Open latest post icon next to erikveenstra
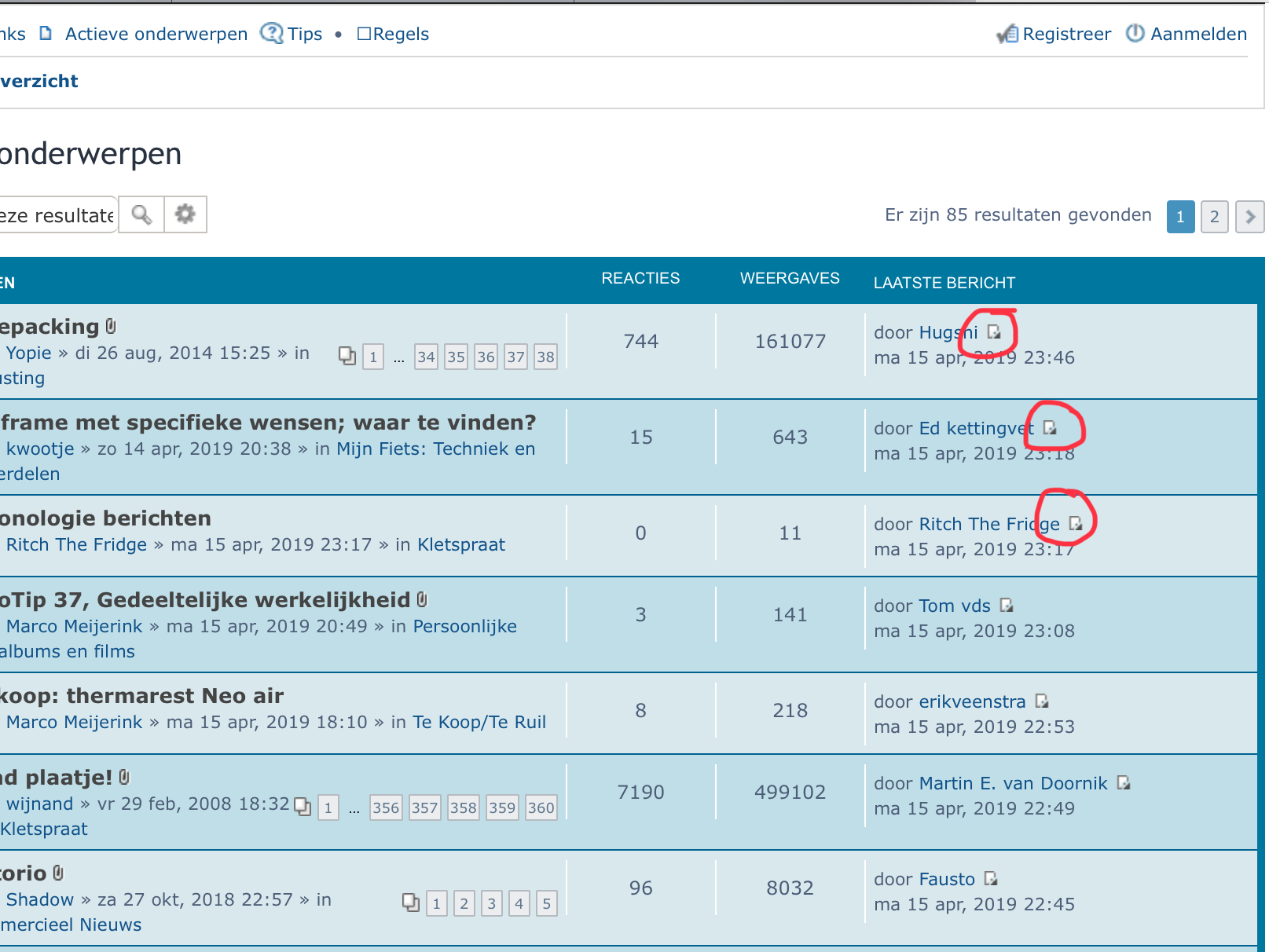The image size is (1269, 952). click(1042, 701)
